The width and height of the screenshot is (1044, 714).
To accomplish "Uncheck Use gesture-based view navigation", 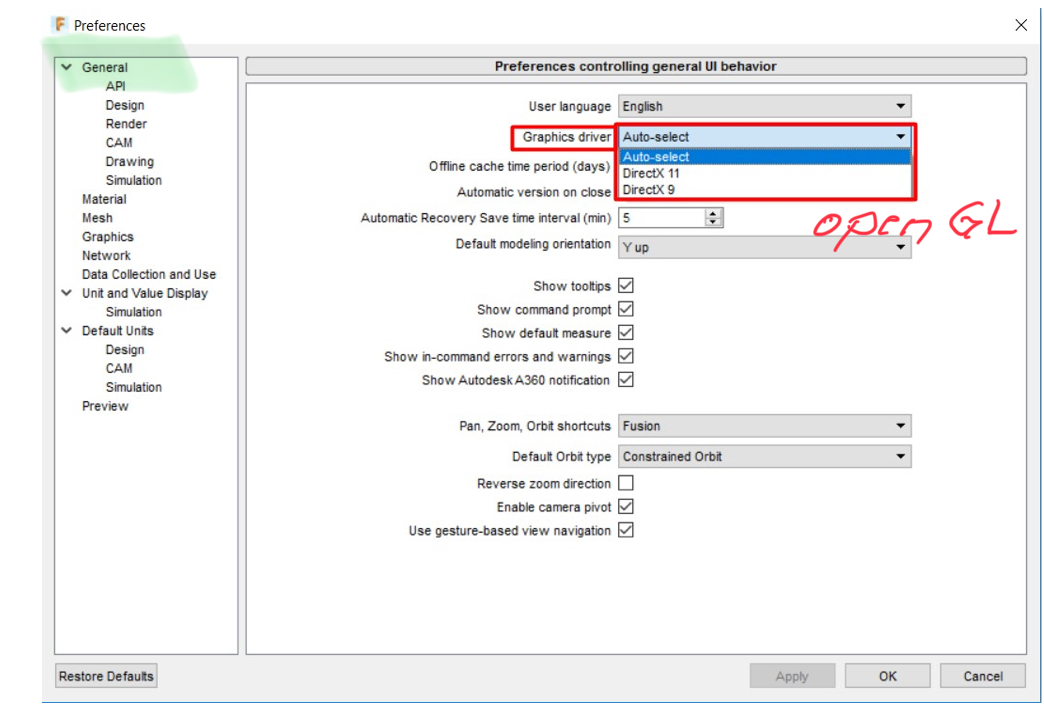I will 626,530.
